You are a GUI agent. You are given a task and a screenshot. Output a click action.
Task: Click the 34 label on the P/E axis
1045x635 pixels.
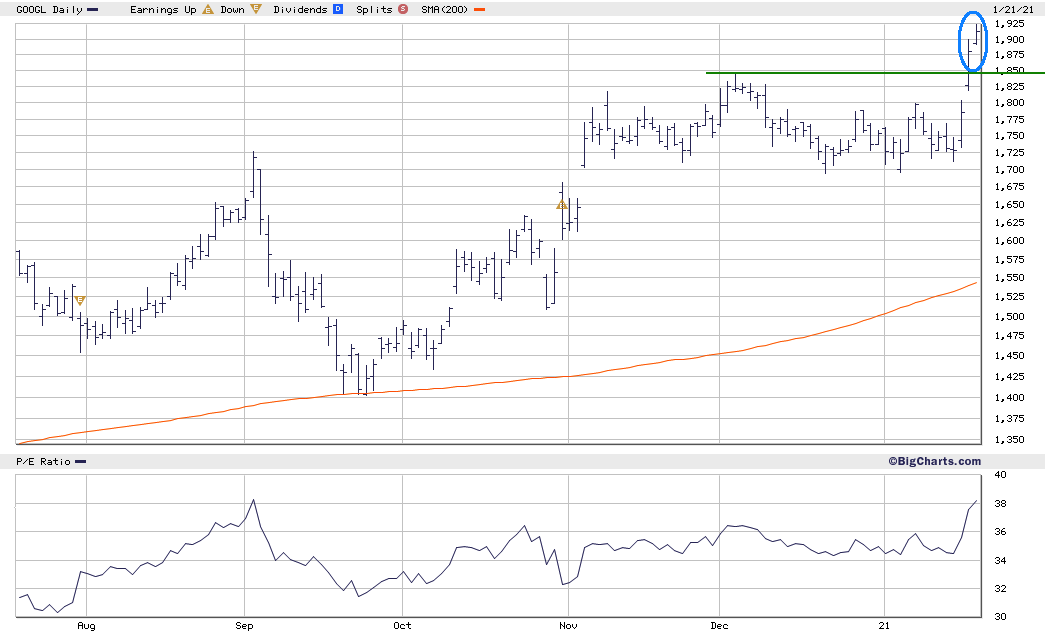[1000, 560]
